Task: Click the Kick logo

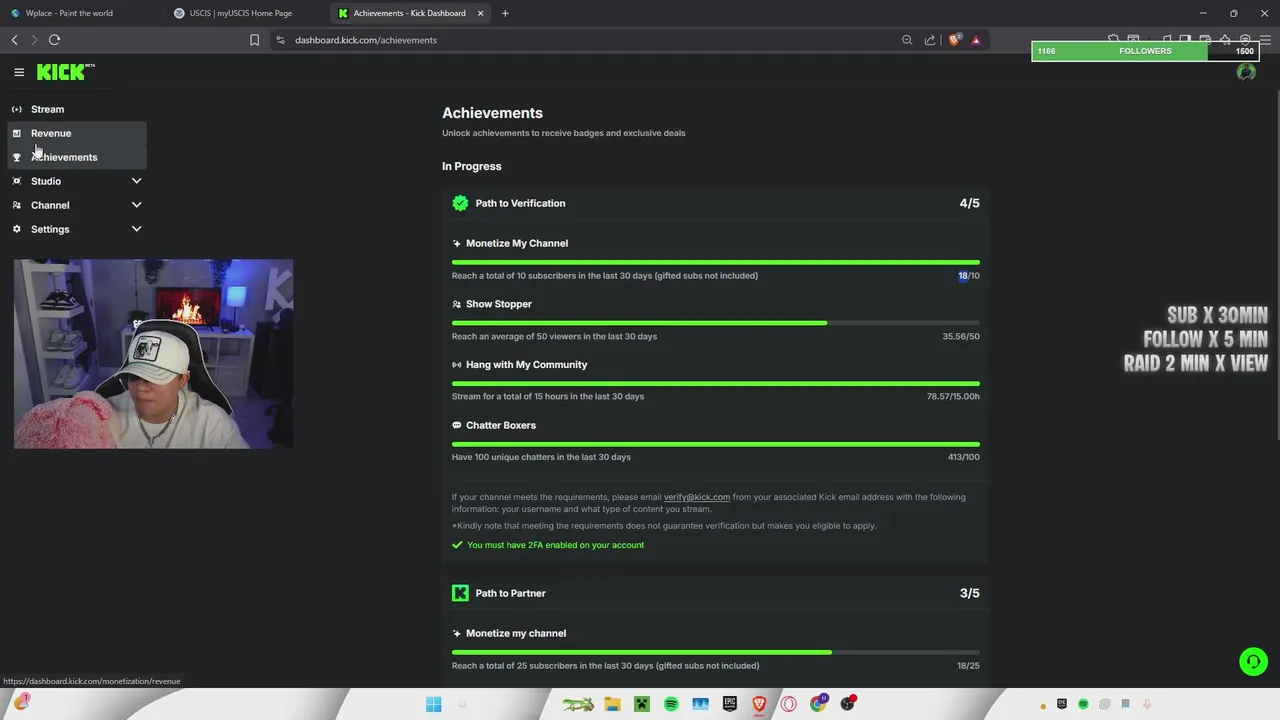Action: click(x=65, y=72)
